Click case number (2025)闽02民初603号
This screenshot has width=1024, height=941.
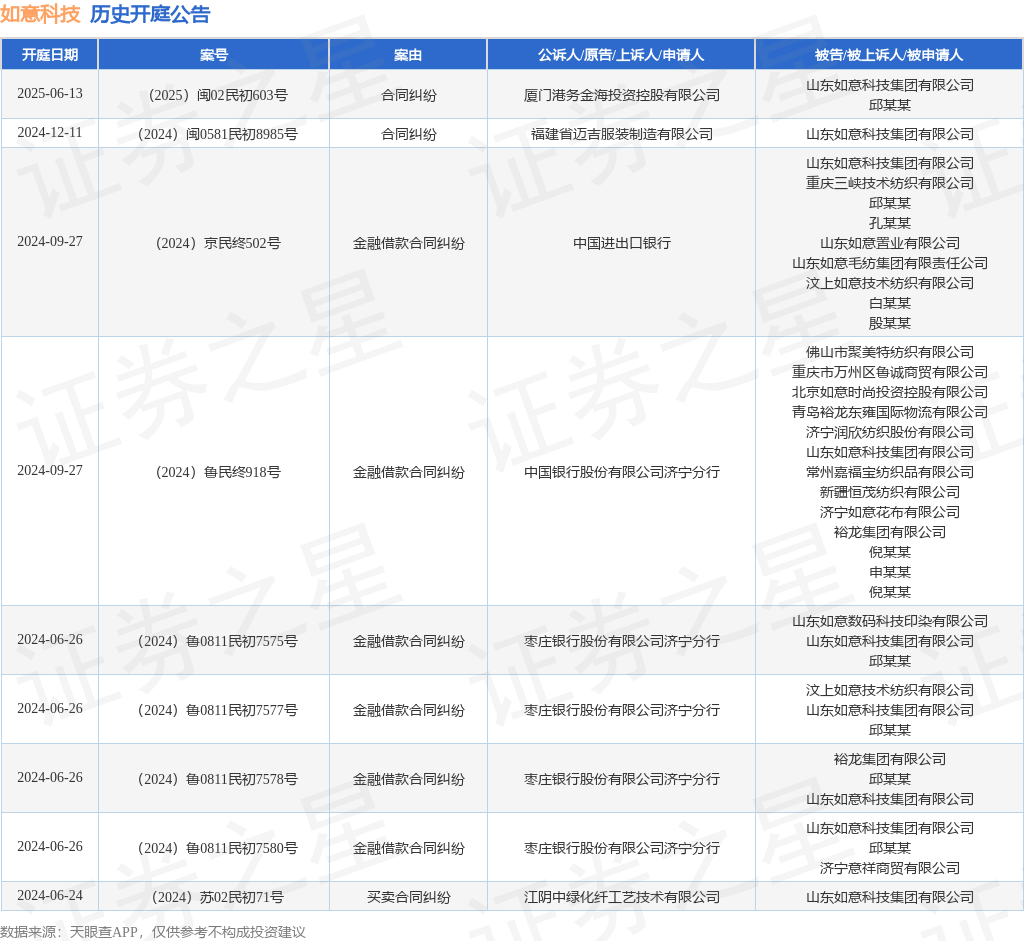[x=217, y=95]
